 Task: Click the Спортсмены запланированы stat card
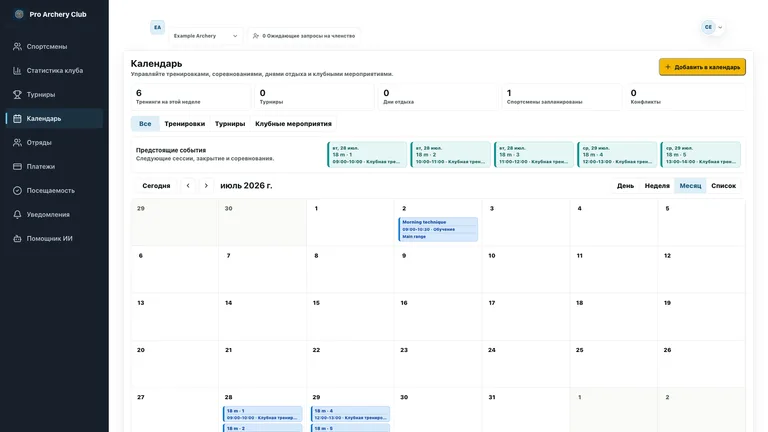(561, 97)
